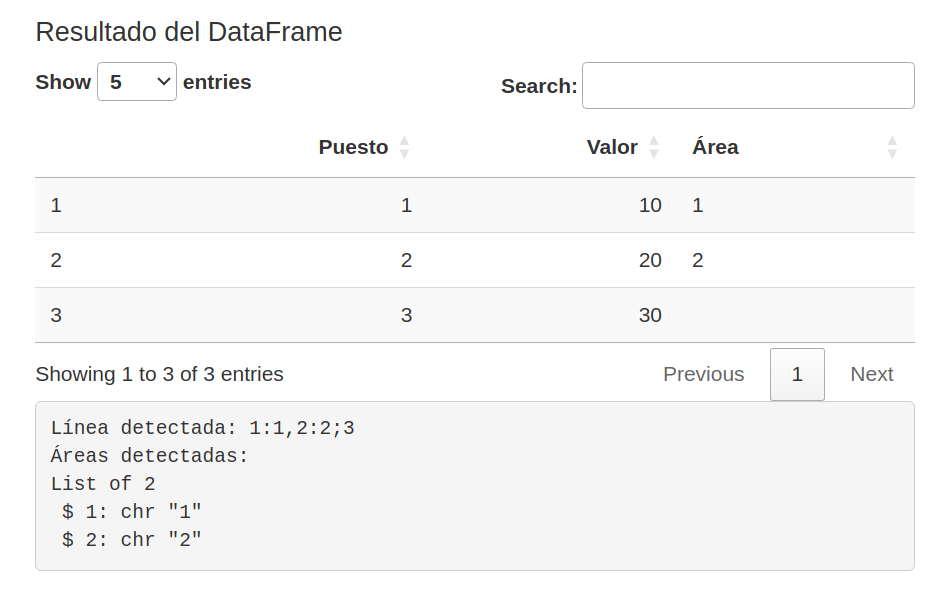
Task: Click the "Línea detectada" output text
Action: [202, 428]
